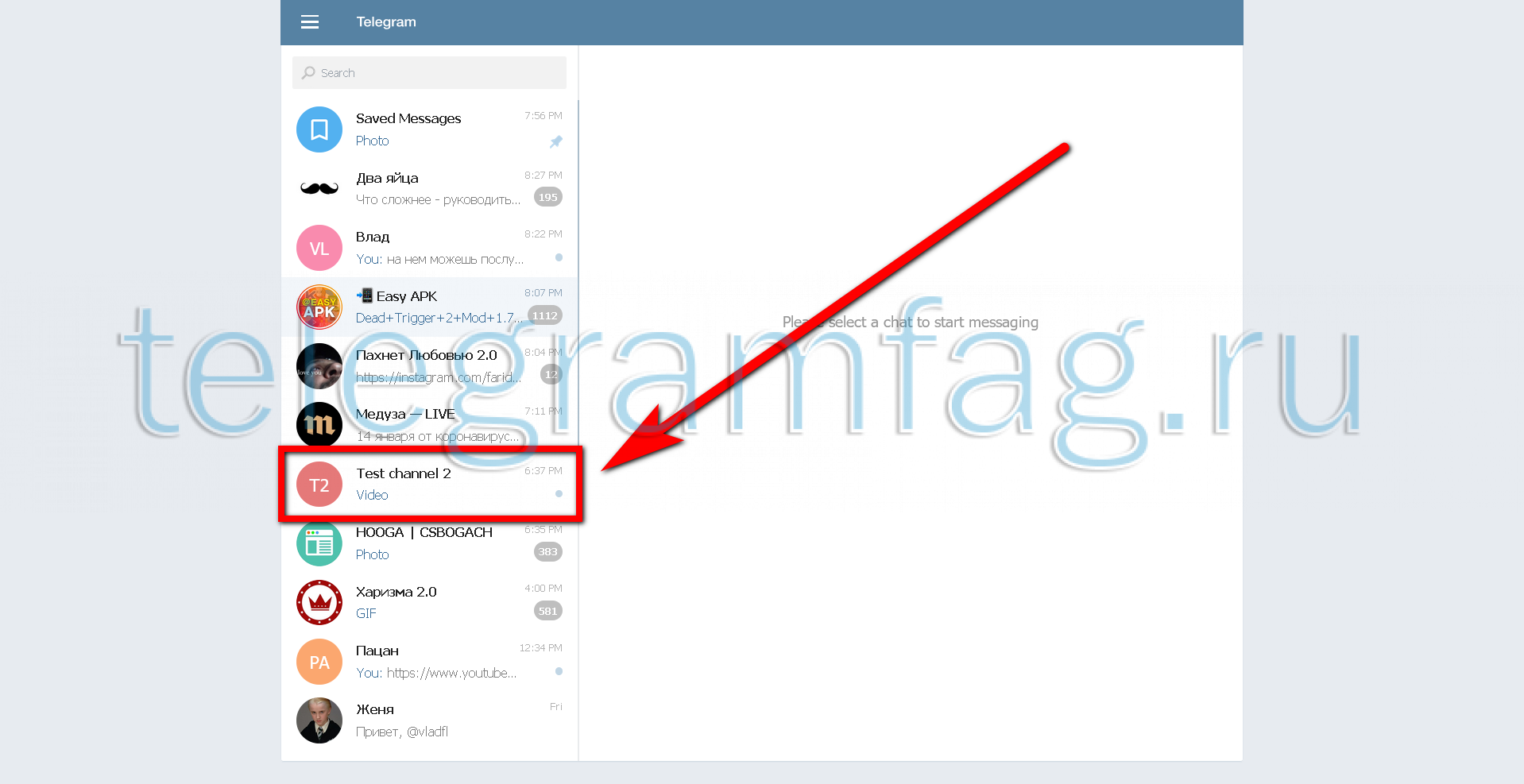Click the 8:22 PM timestamp
This screenshot has width=1524, height=784.
tap(543, 234)
